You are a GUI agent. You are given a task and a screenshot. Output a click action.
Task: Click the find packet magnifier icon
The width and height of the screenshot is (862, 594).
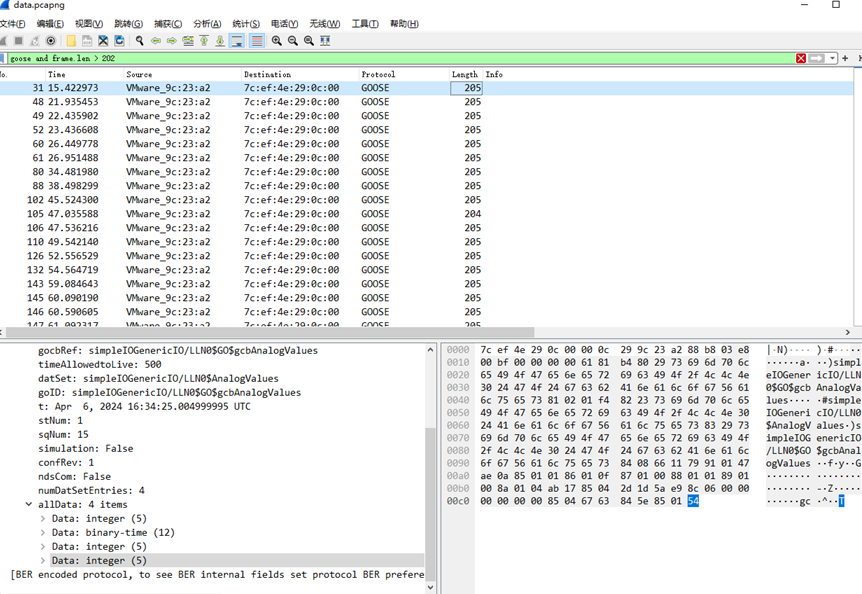click(139, 41)
